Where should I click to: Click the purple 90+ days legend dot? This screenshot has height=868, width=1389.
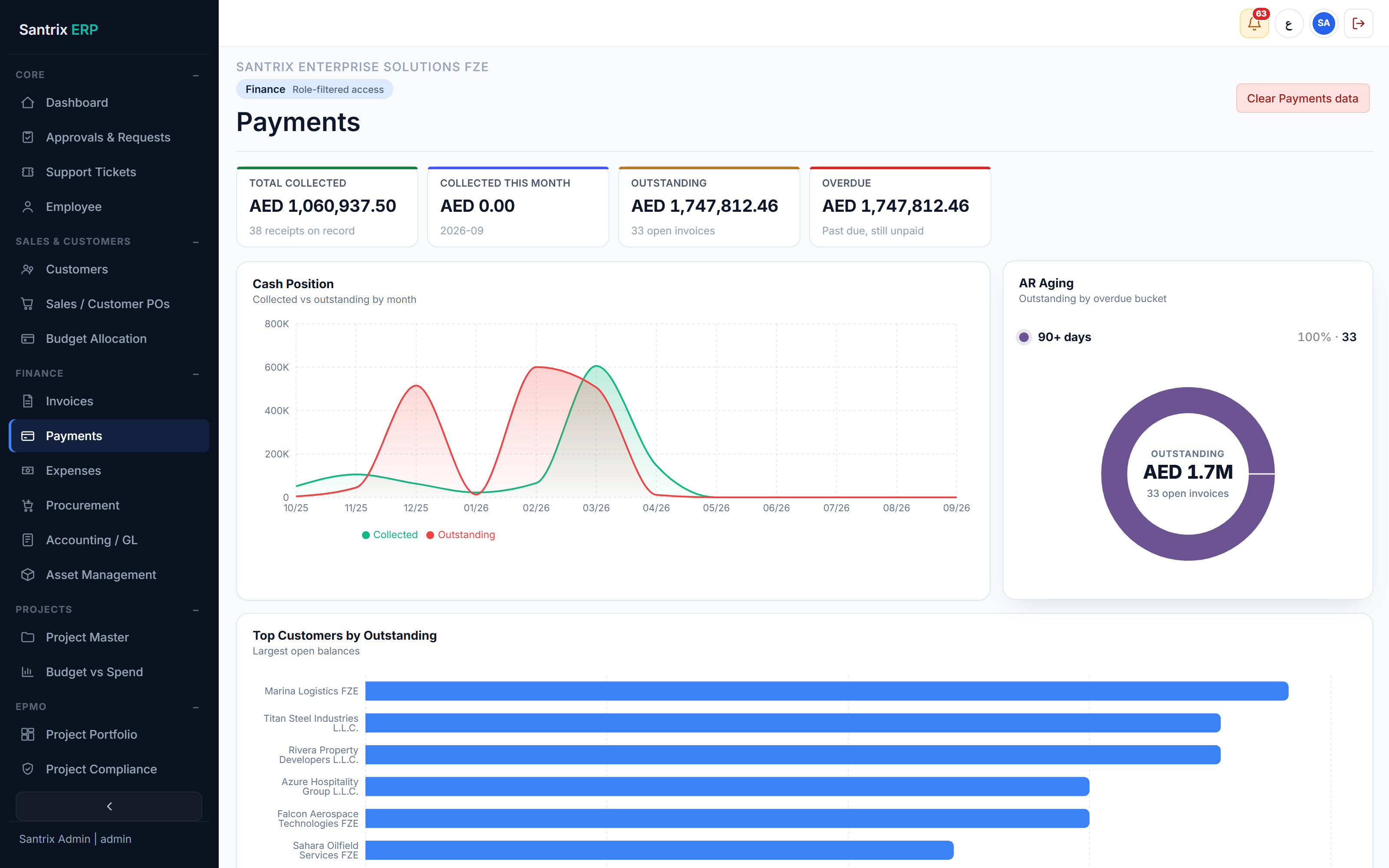(x=1024, y=337)
